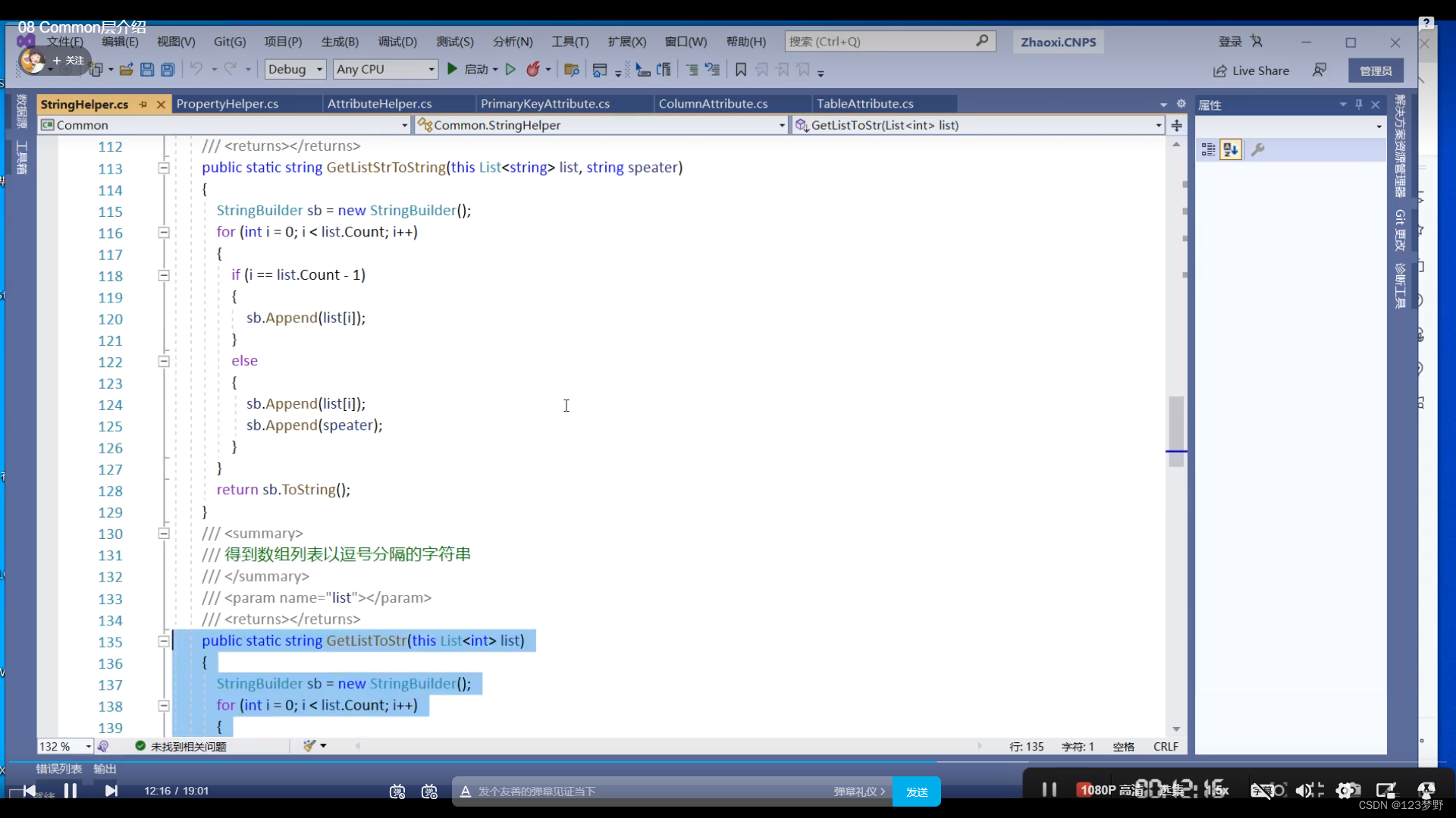Save the current file with the single disk icon
This screenshot has height=818, width=1456.
147,70
